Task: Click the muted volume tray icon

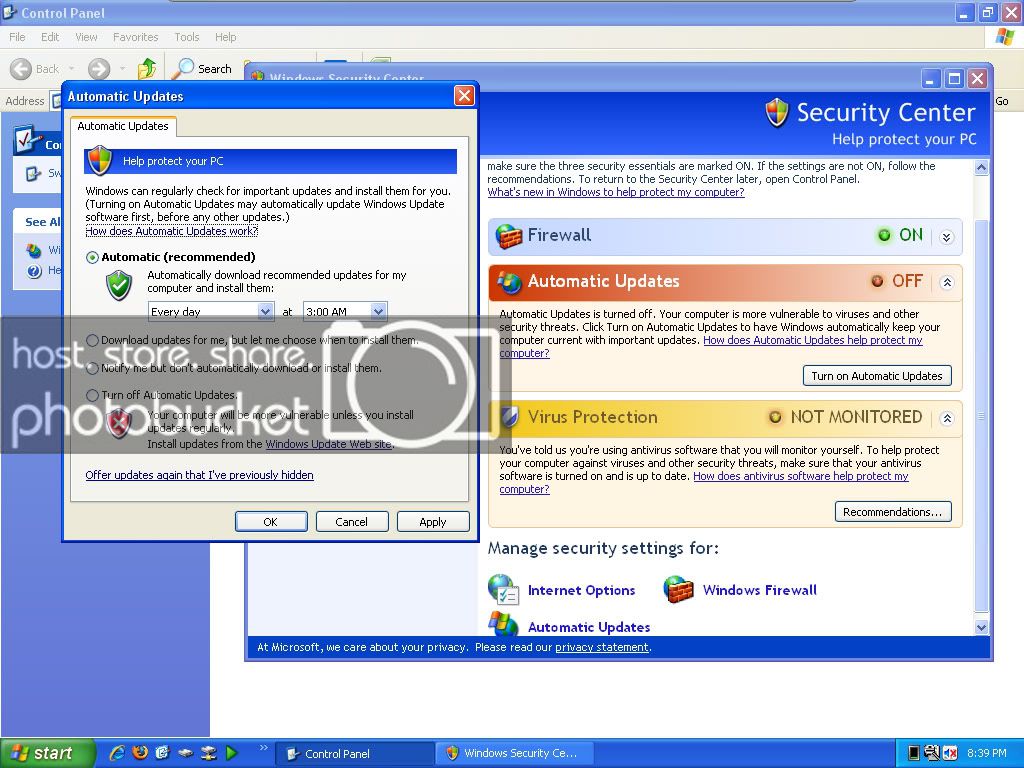Action: pyautogui.click(x=950, y=753)
